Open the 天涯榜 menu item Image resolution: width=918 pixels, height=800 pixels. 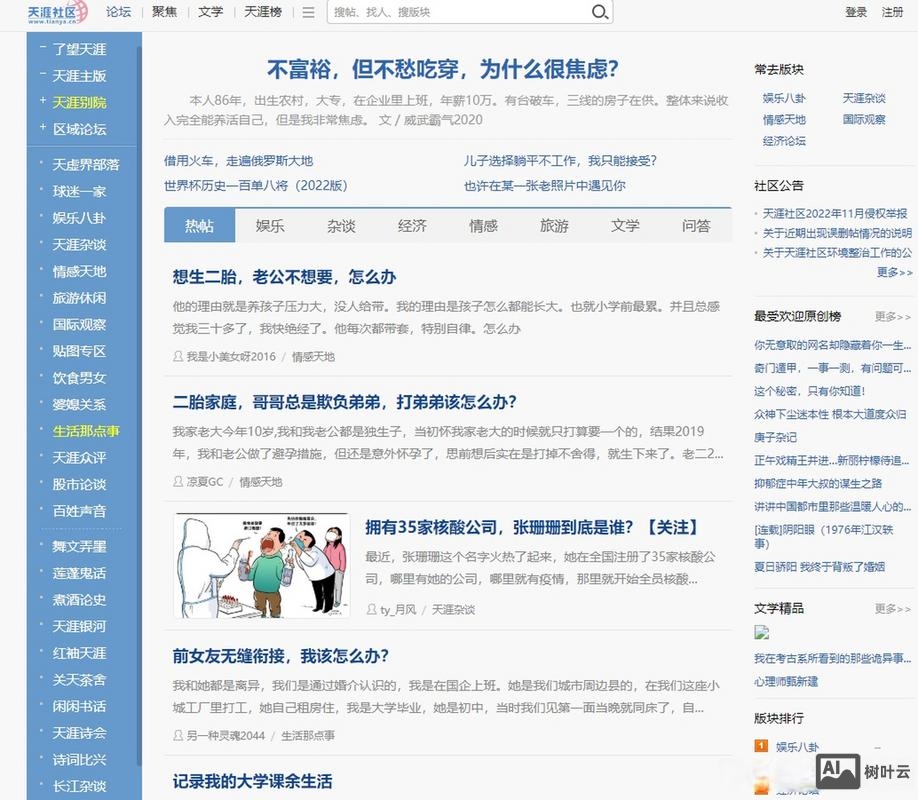coord(262,12)
